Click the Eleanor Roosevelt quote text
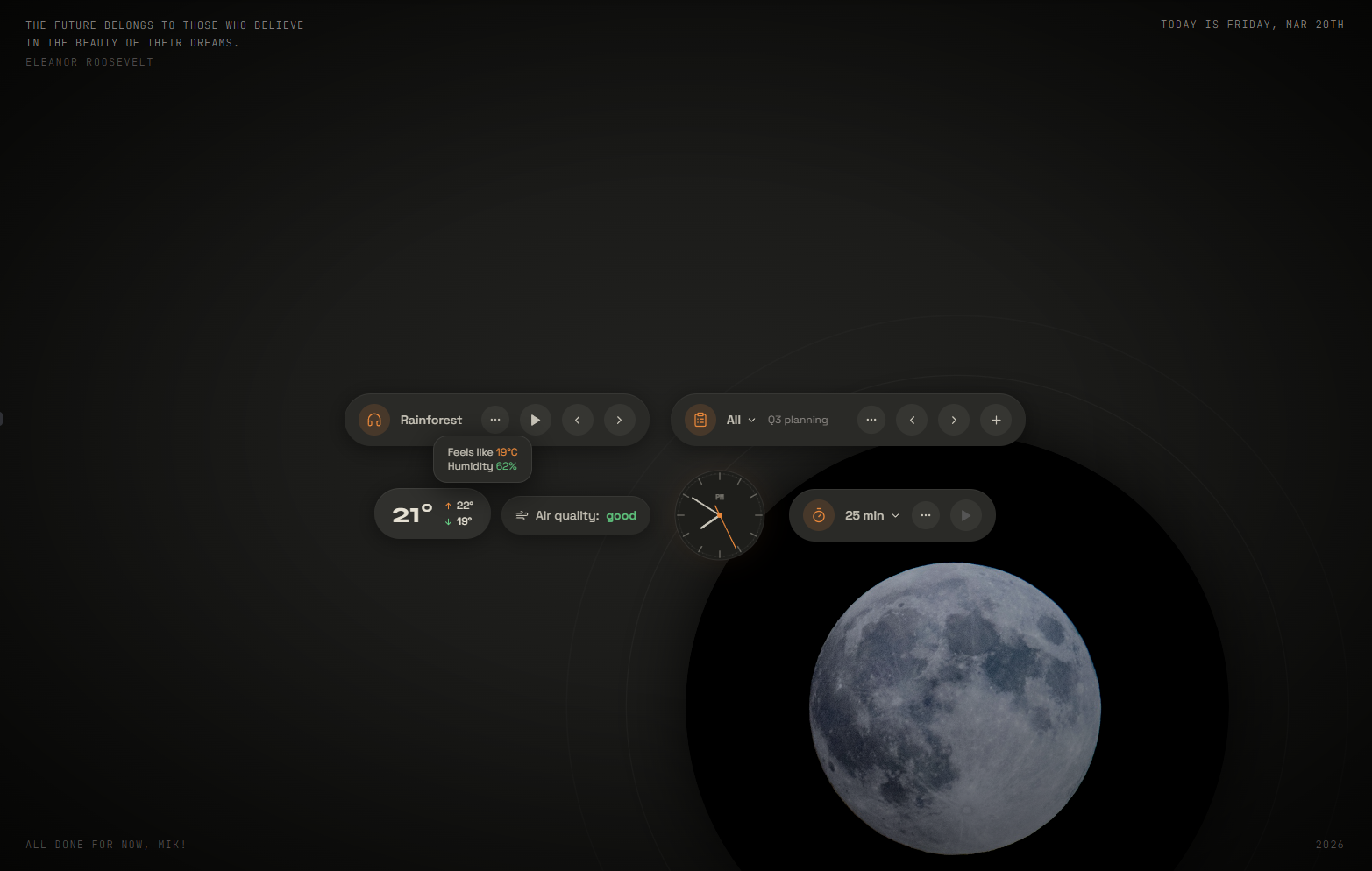 coord(165,34)
